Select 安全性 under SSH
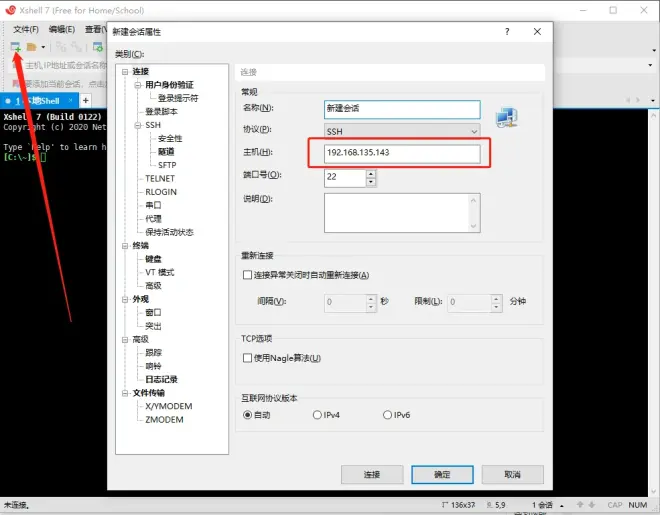 click(170, 138)
